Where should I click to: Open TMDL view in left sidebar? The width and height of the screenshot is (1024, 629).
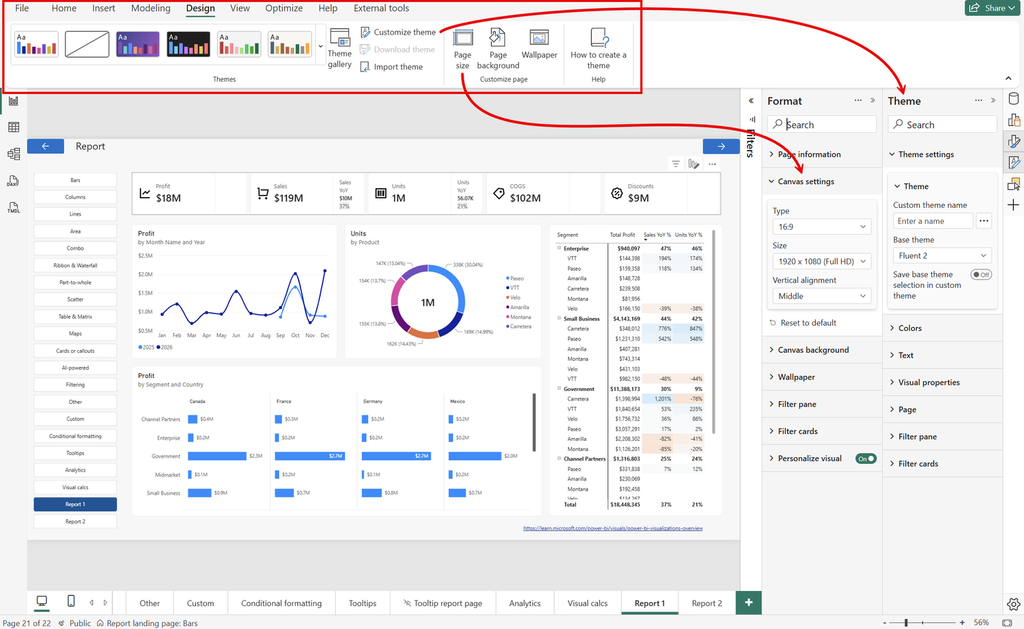13,208
